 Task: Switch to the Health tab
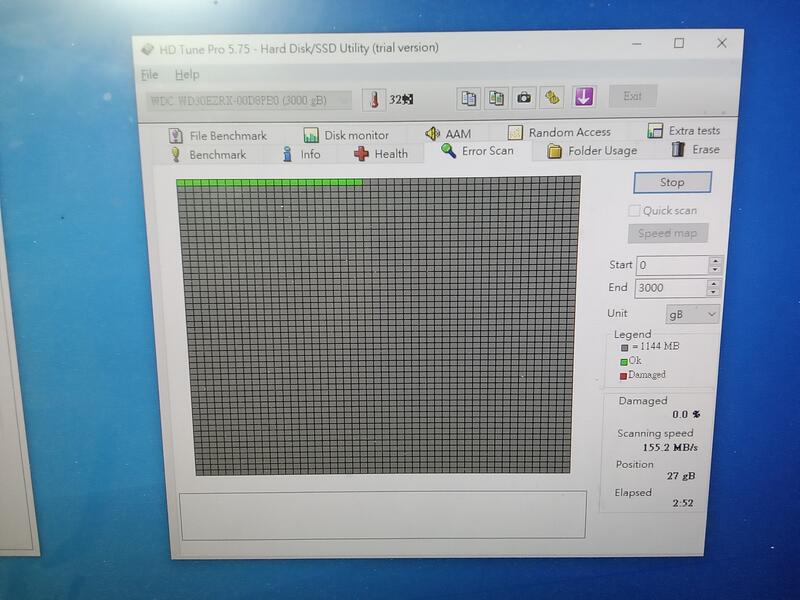point(380,154)
